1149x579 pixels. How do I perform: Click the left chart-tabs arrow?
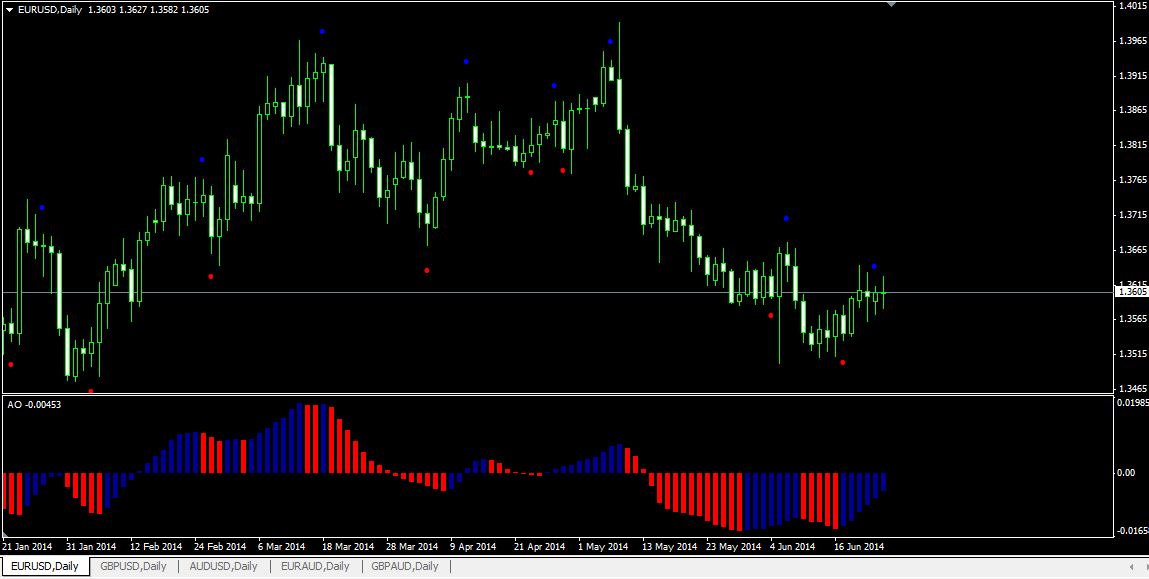point(1131,567)
